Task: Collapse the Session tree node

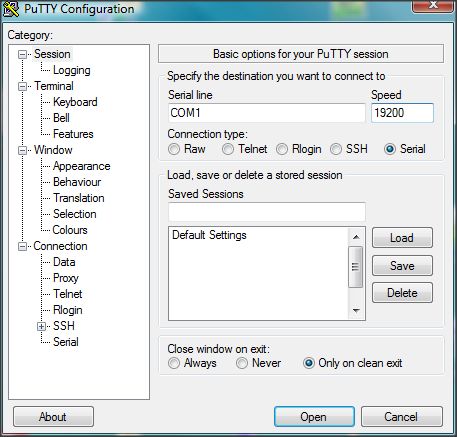Action: point(22,54)
